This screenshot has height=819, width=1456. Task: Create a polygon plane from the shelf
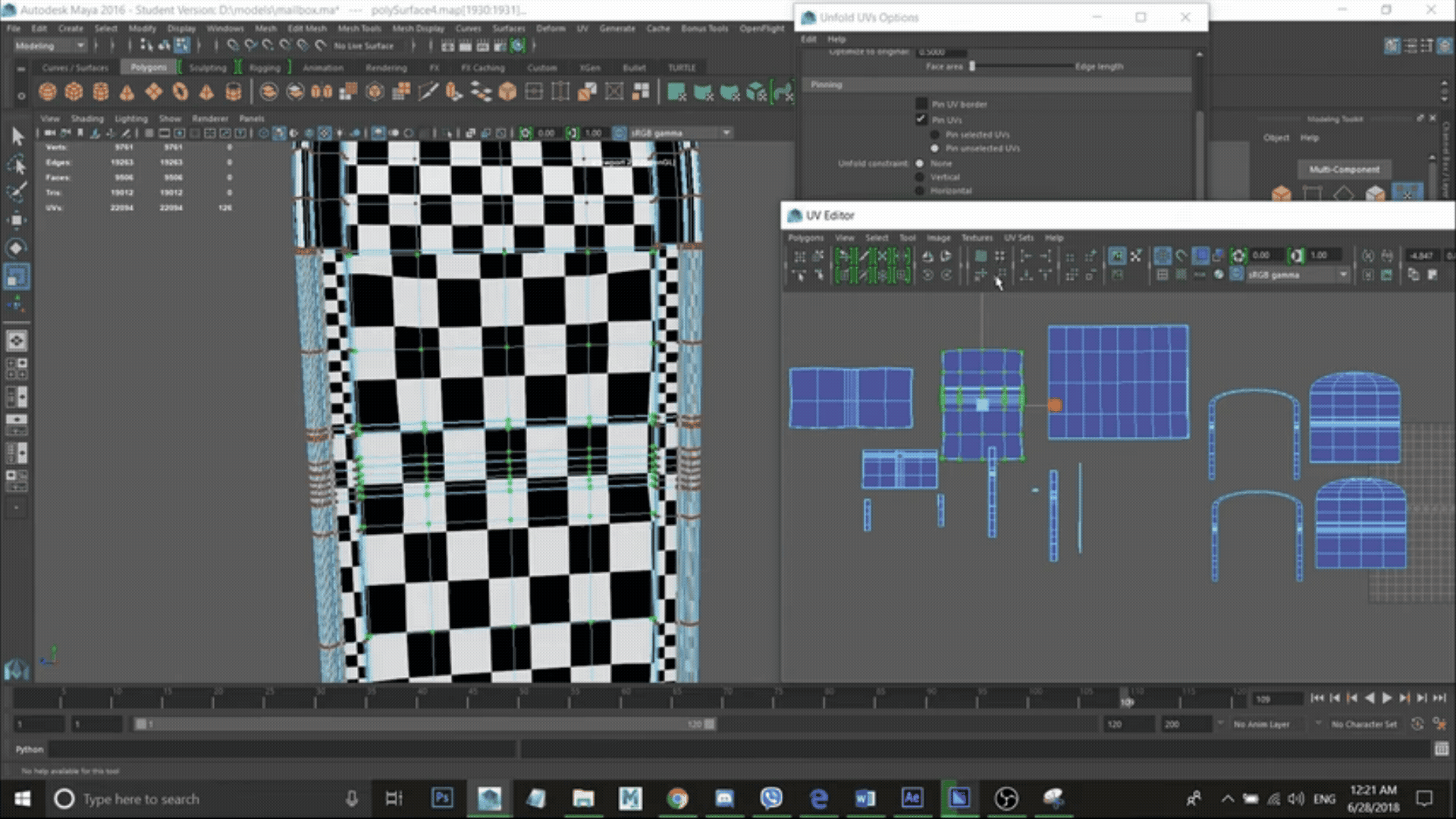(x=153, y=93)
